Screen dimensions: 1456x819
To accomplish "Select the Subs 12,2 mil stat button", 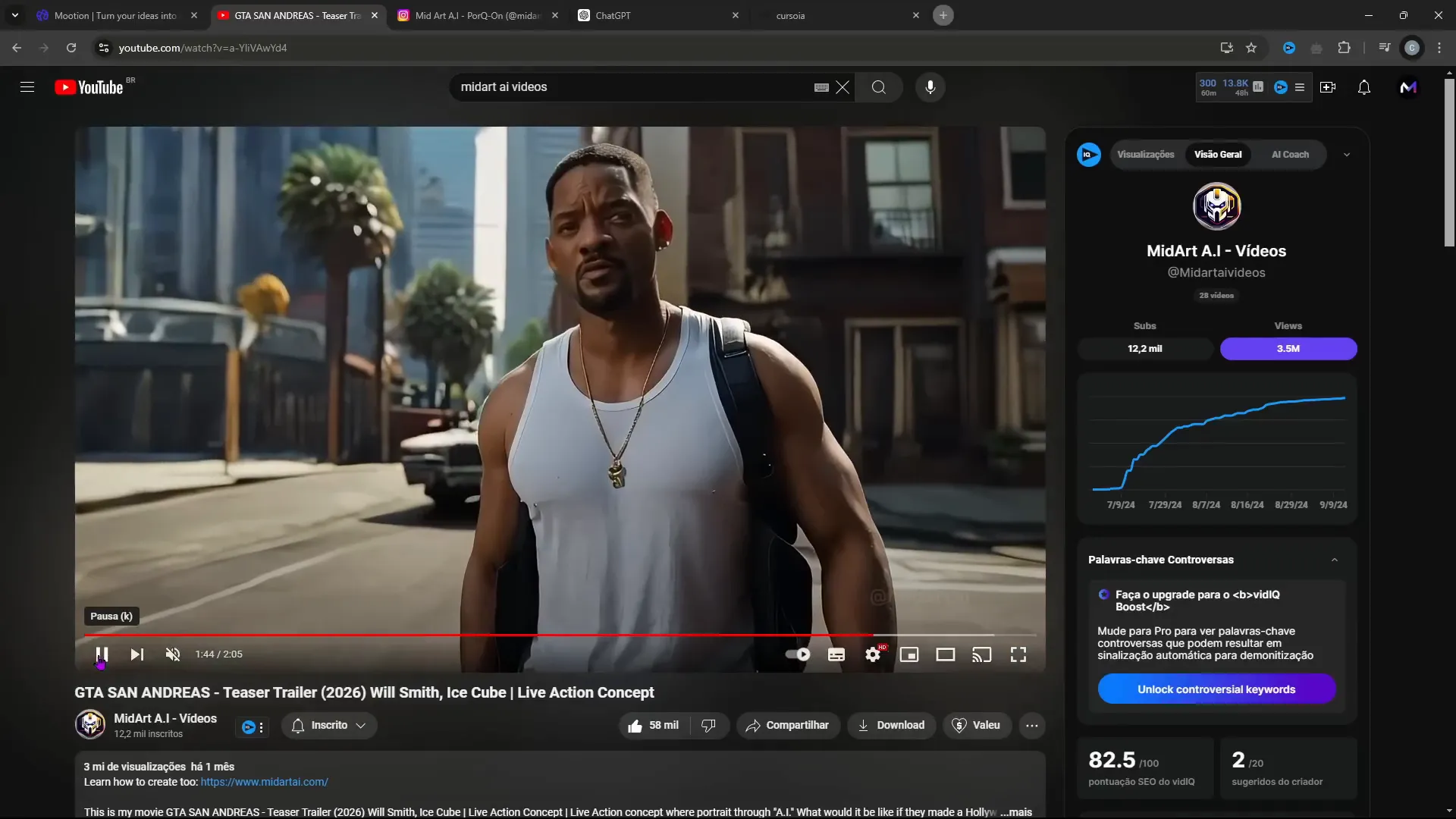I will [1145, 349].
